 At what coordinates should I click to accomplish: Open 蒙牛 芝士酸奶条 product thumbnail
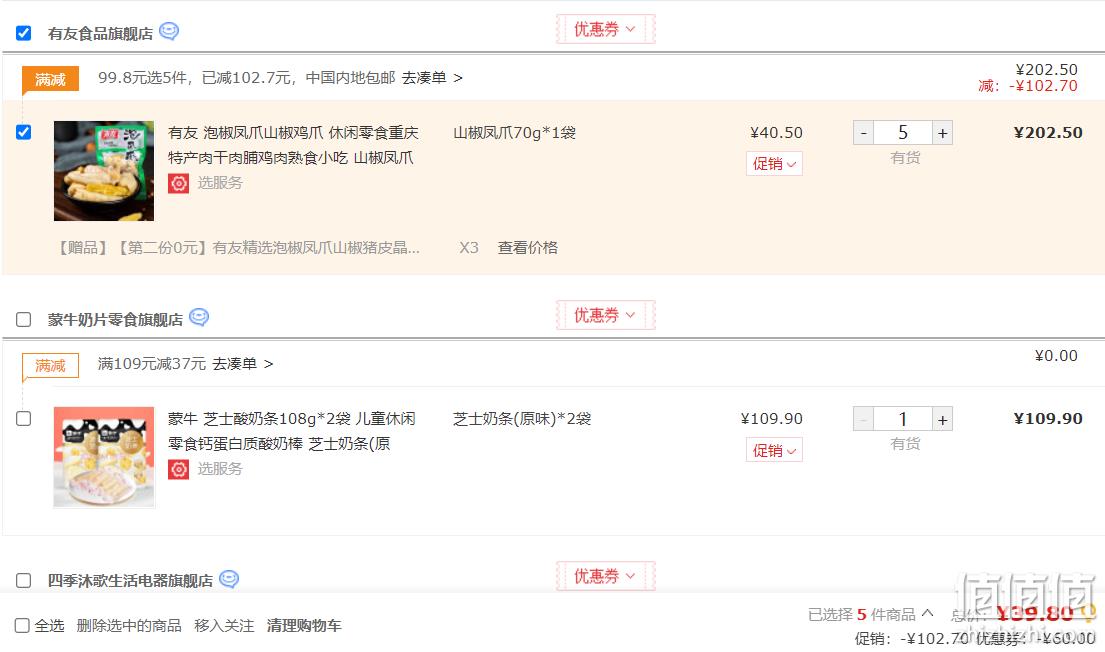(104, 457)
